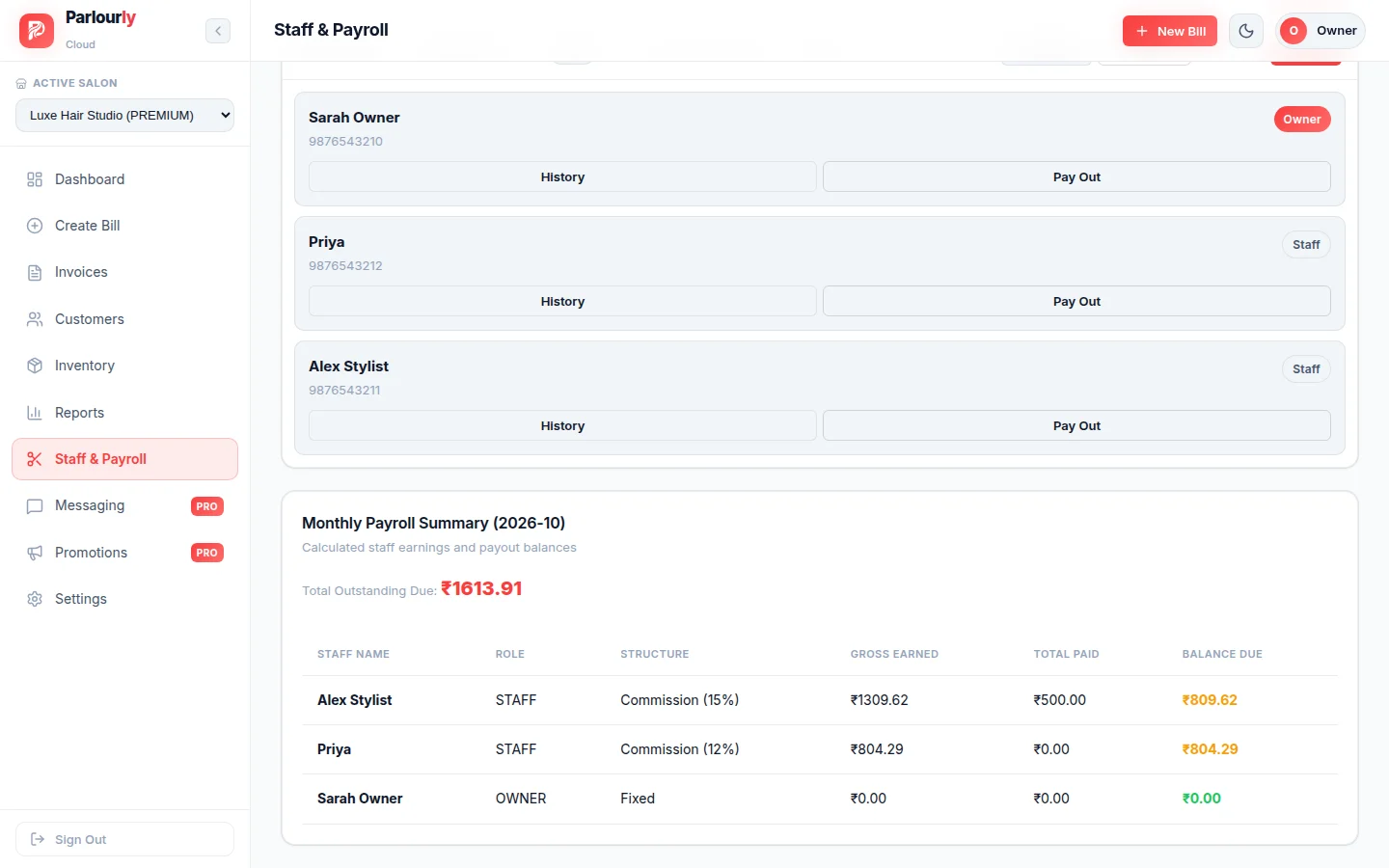Viewport: 1389px width, 868px height.
Task: Click the Staff badge on Priya's card
Action: 1306,245
